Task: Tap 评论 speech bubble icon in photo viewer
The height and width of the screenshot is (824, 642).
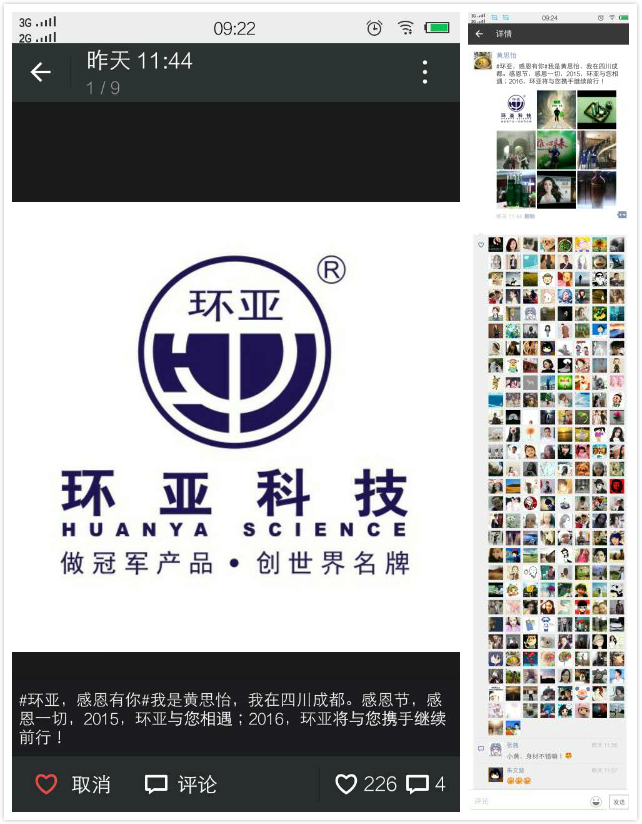Action: click(x=156, y=785)
